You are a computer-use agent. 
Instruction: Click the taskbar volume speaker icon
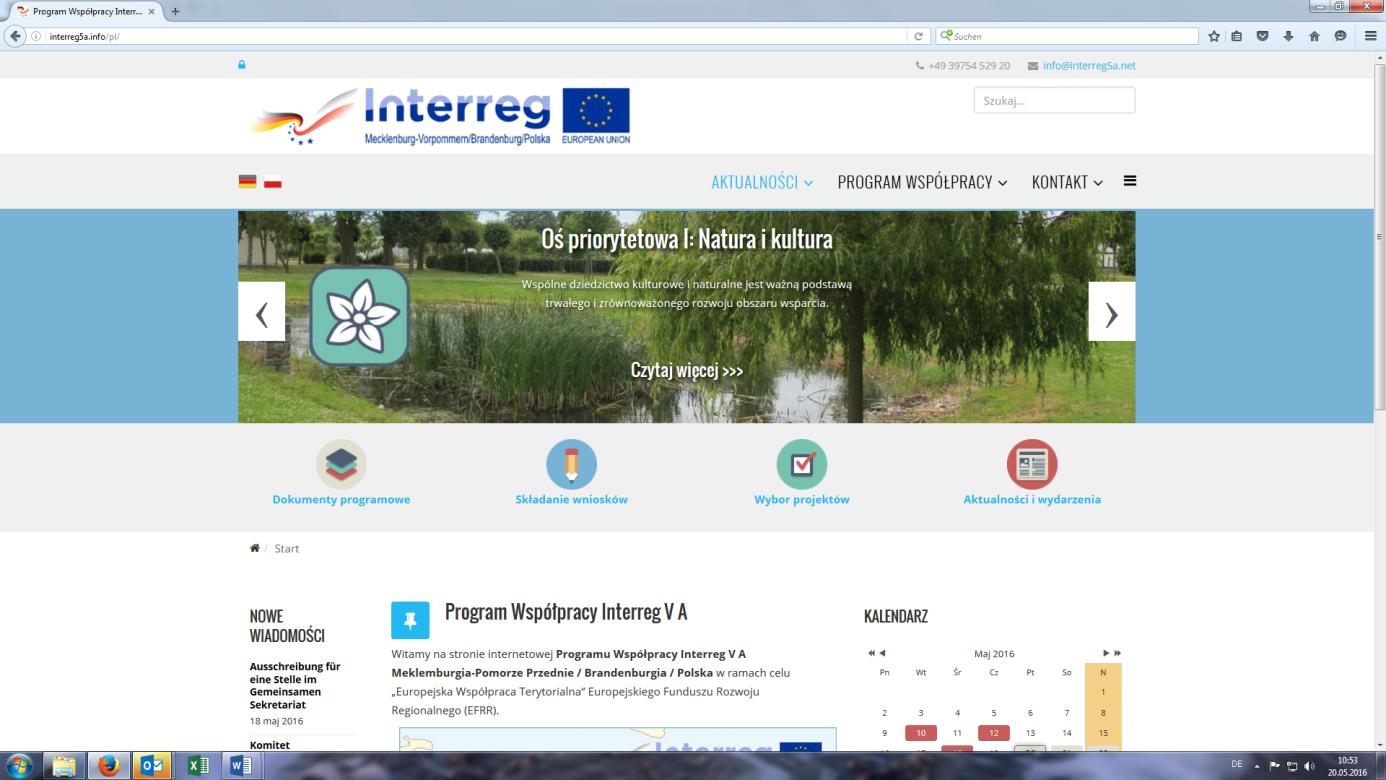tap(1309, 766)
